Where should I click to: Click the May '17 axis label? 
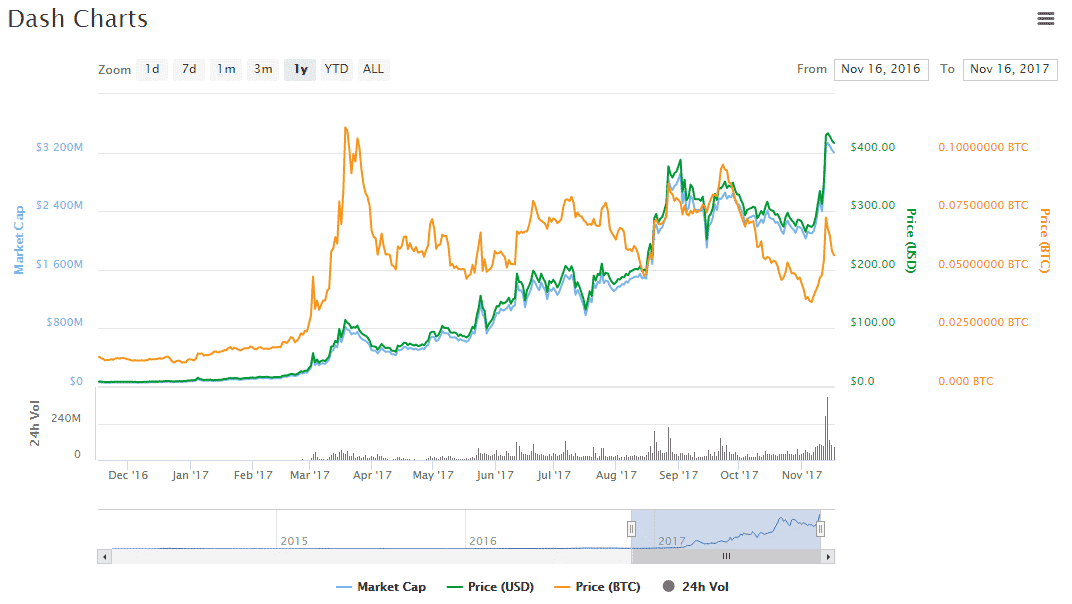pyautogui.click(x=433, y=475)
